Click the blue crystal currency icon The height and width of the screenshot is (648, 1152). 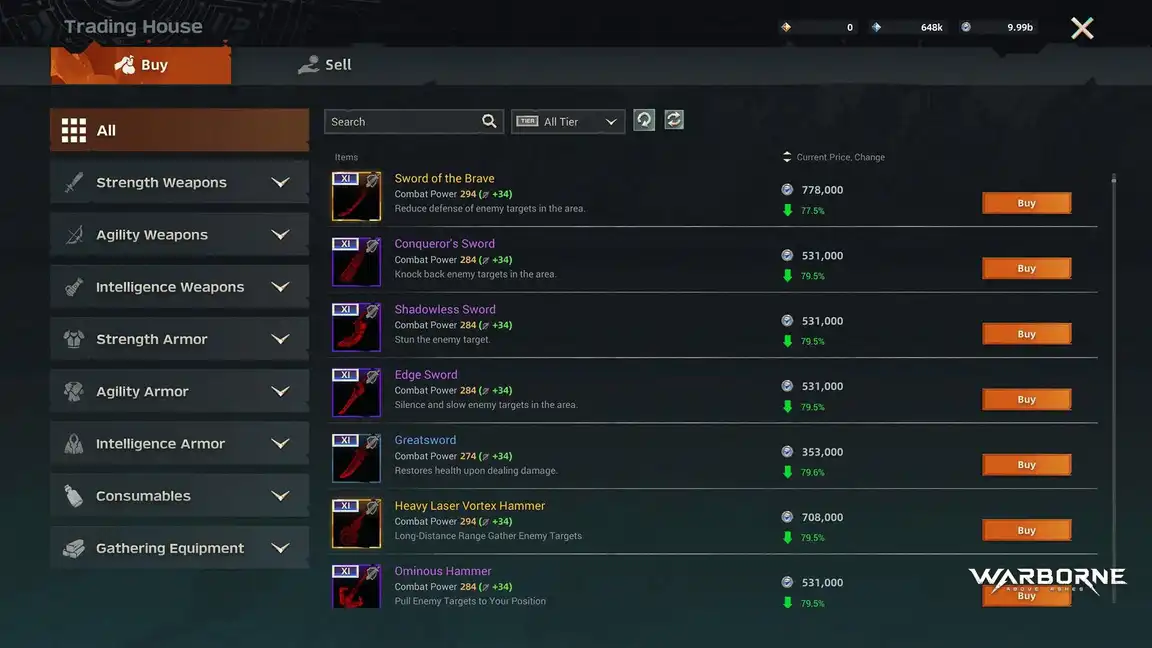click(876, 27)
